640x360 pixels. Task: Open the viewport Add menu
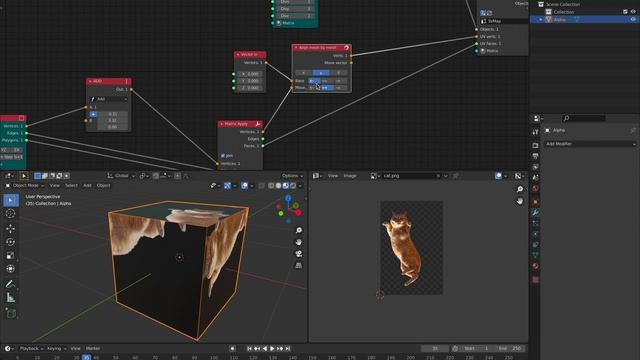87,186
